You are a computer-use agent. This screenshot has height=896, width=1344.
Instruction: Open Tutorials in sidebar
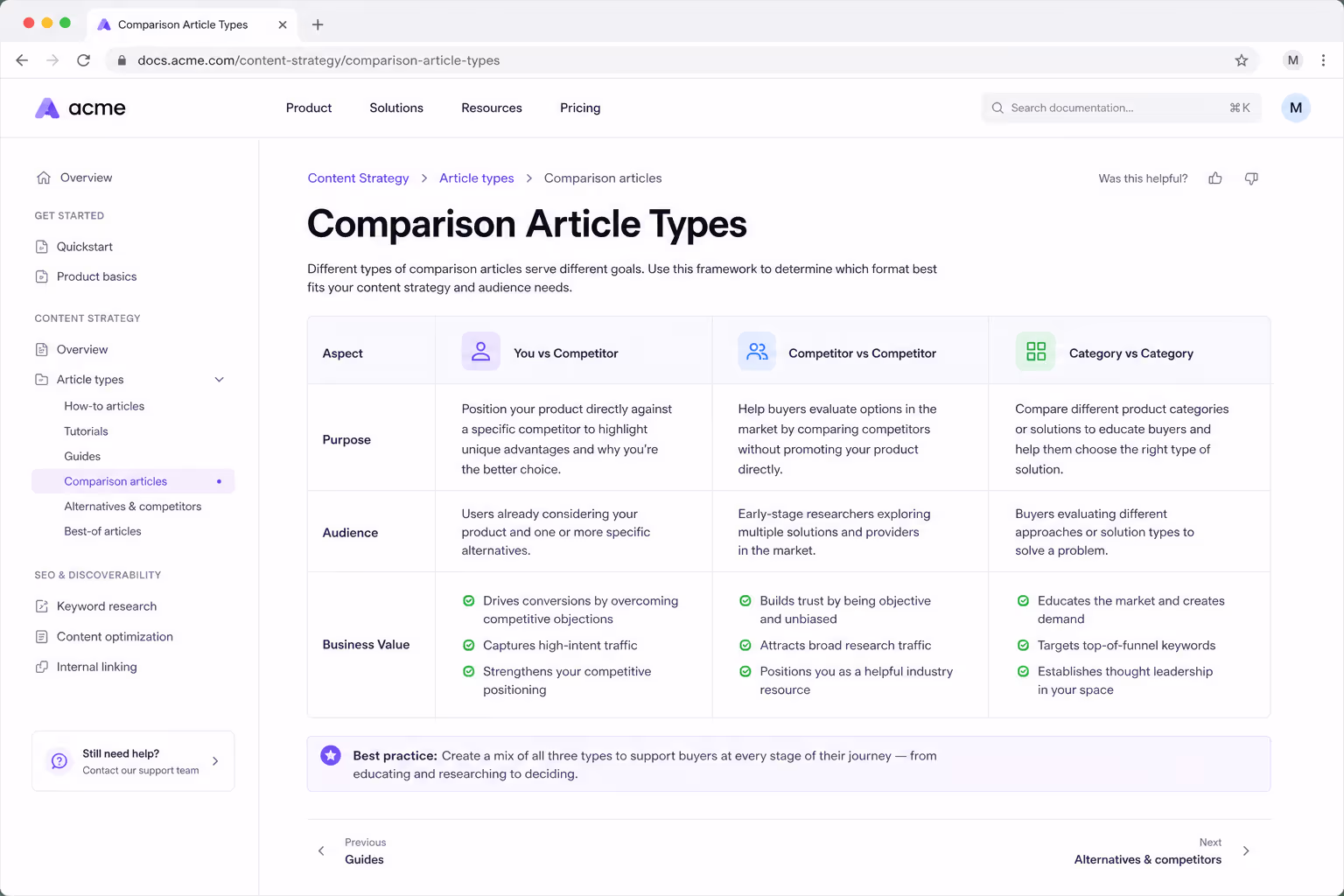(86, 431)
